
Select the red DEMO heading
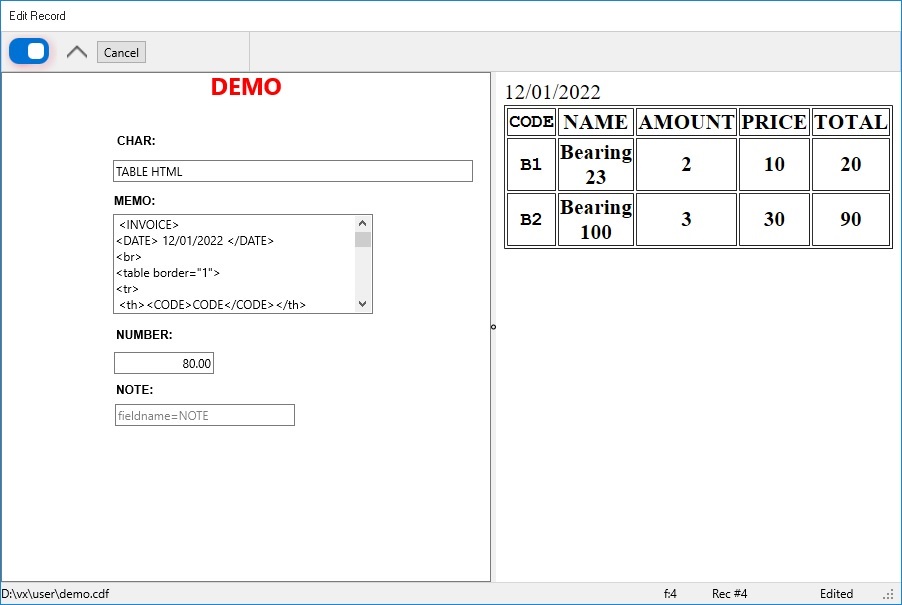click(x=246, y=87)
